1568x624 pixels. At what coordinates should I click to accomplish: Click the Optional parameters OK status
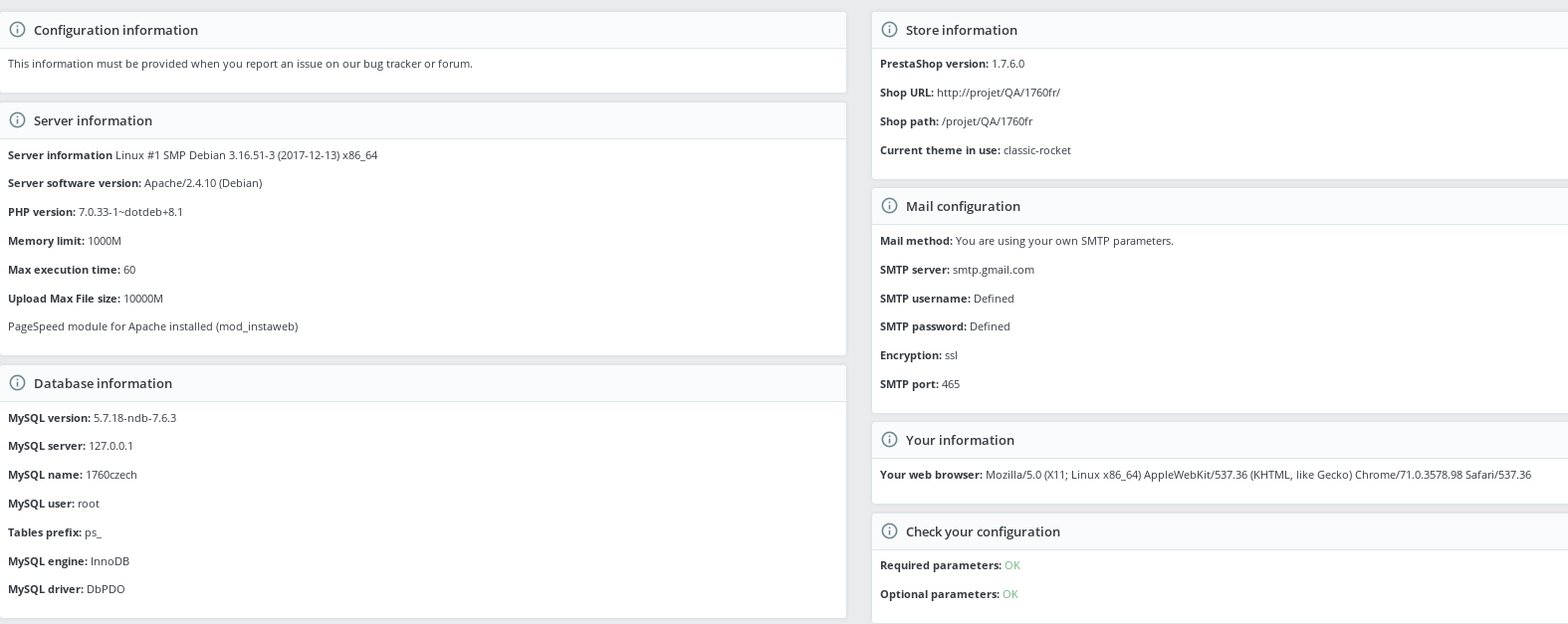1010,594
